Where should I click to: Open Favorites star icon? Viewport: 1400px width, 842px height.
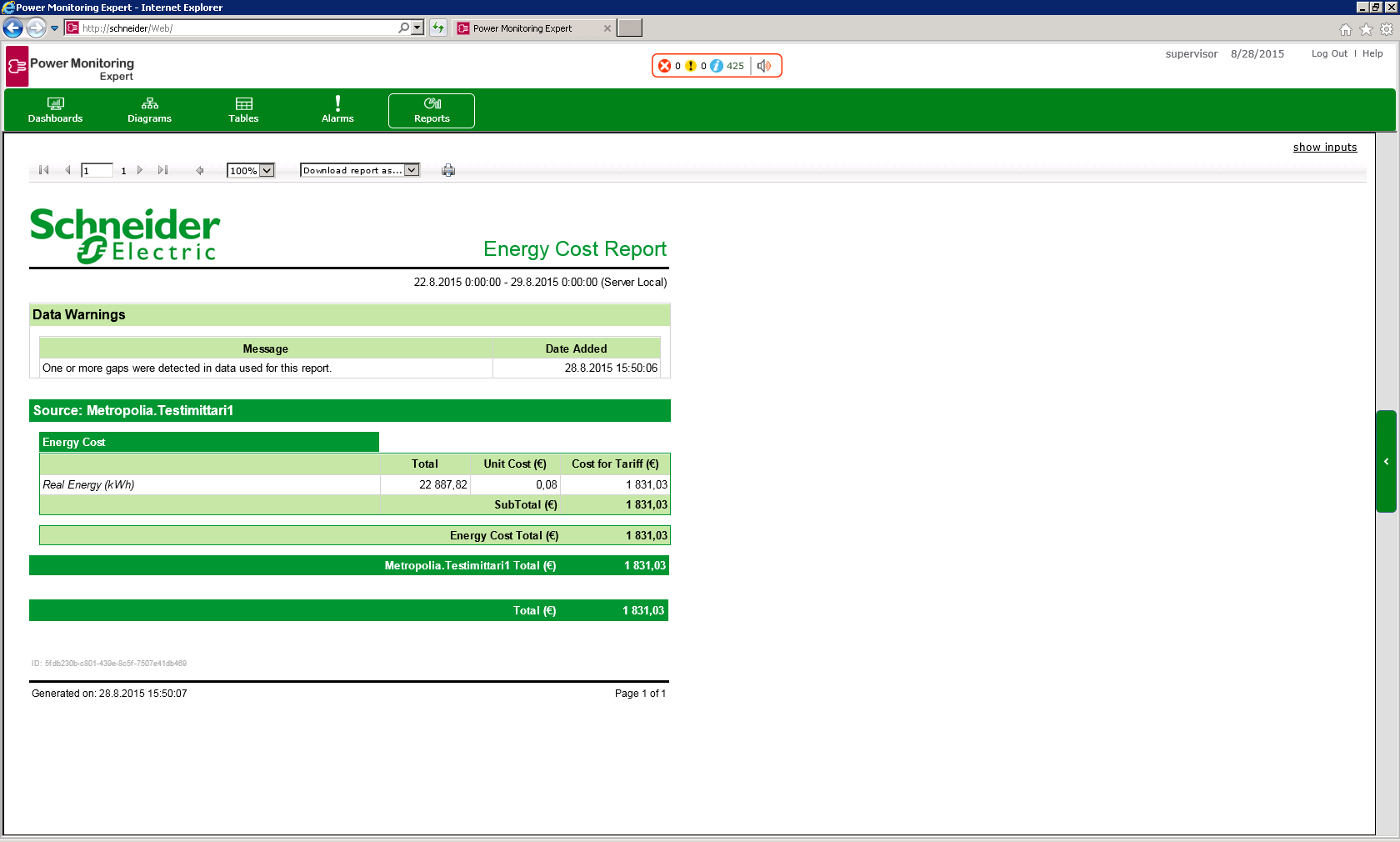[x=1367, y=29]
